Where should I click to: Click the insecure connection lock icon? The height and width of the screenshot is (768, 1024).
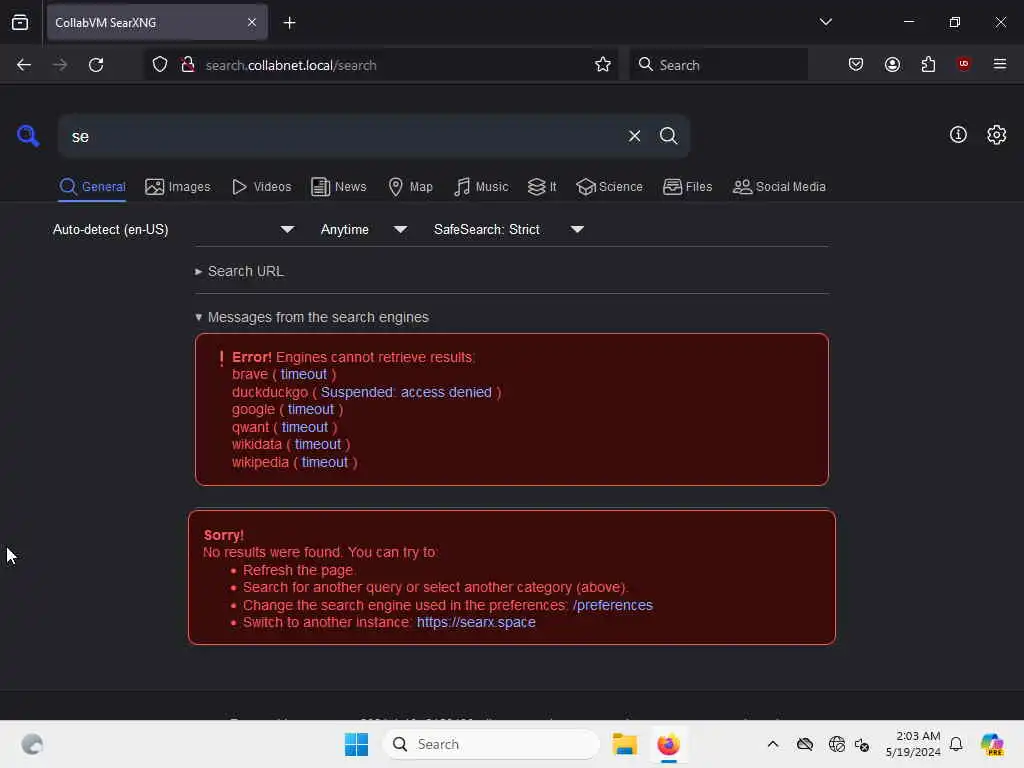click(x=188, y=65)
